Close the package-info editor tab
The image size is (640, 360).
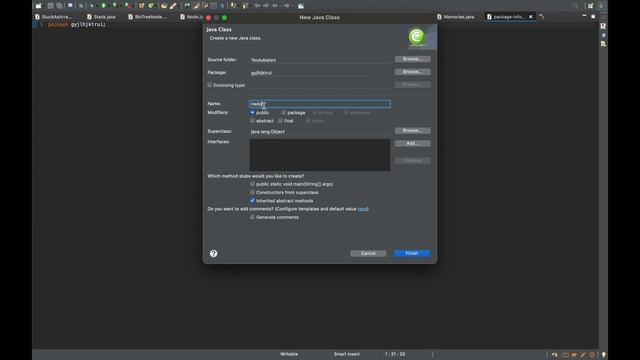(x=531, y=17)
